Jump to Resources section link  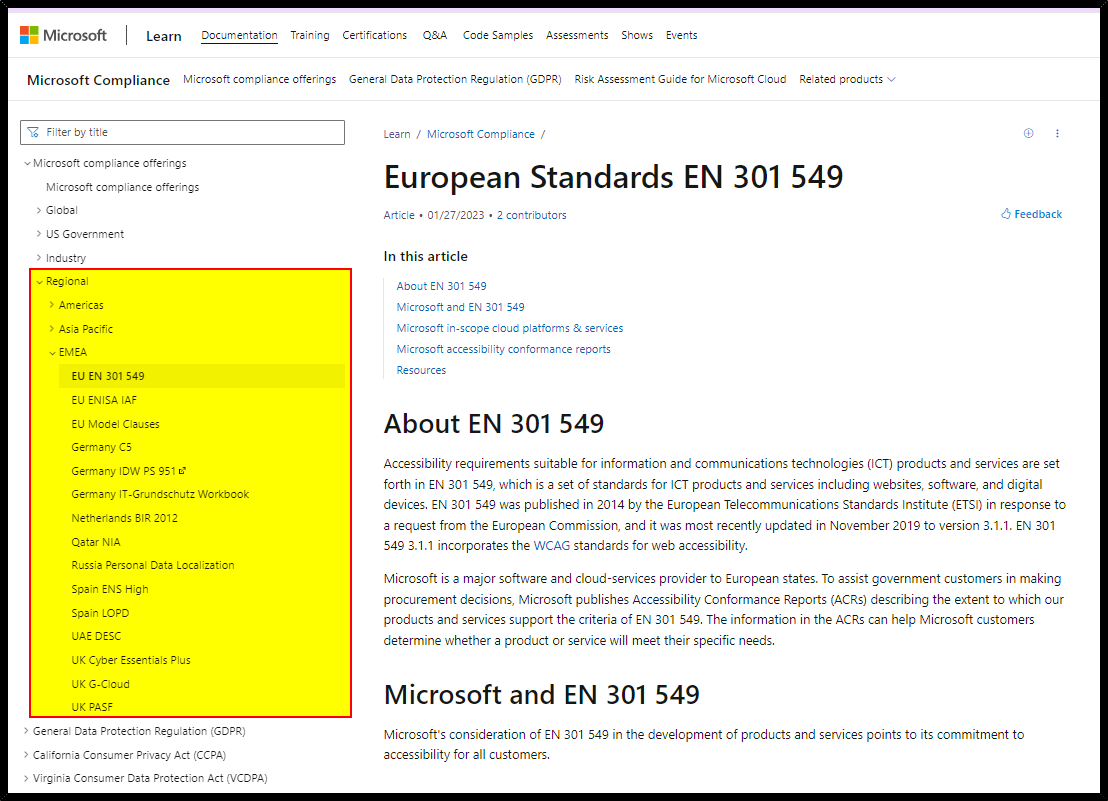tap(421, 370)
